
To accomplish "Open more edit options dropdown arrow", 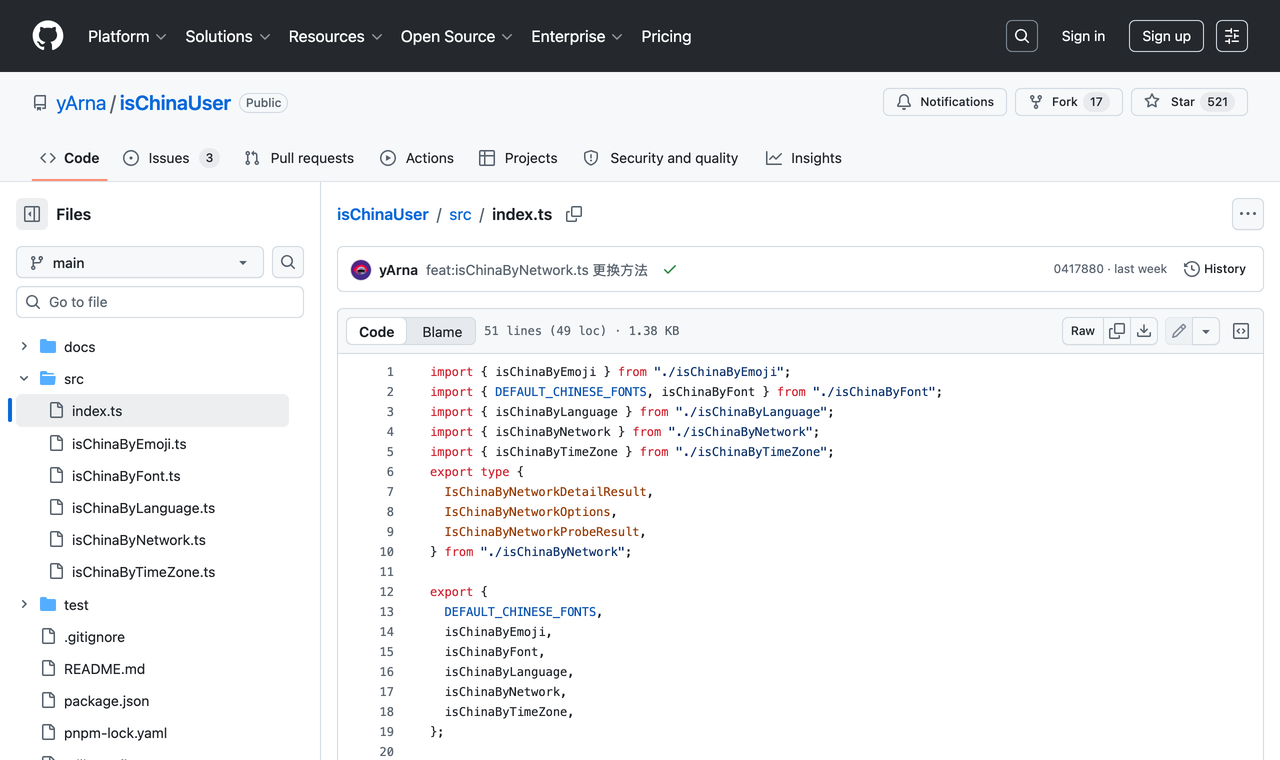I will point(1206,331).
